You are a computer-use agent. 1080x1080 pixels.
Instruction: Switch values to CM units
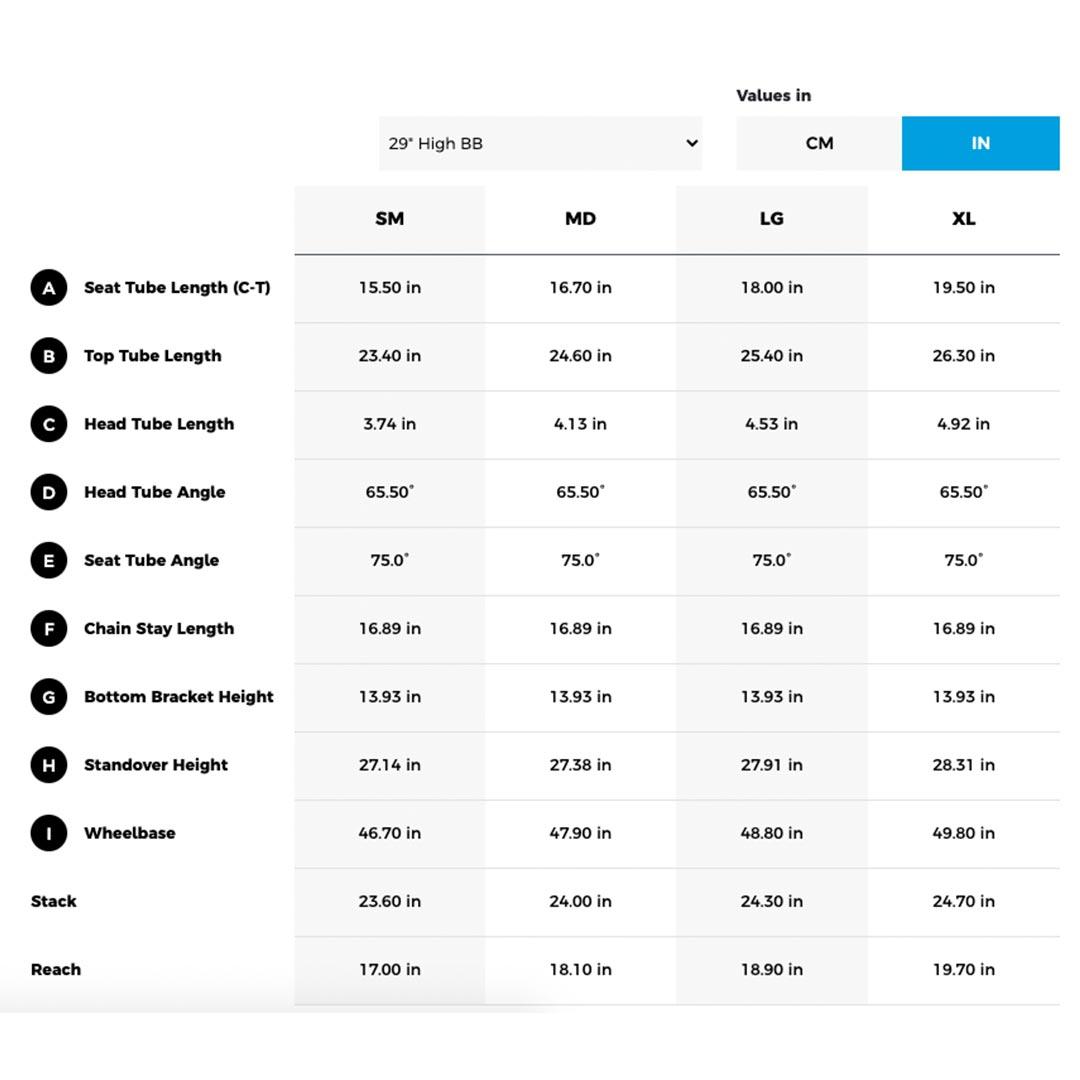point(819,143)
